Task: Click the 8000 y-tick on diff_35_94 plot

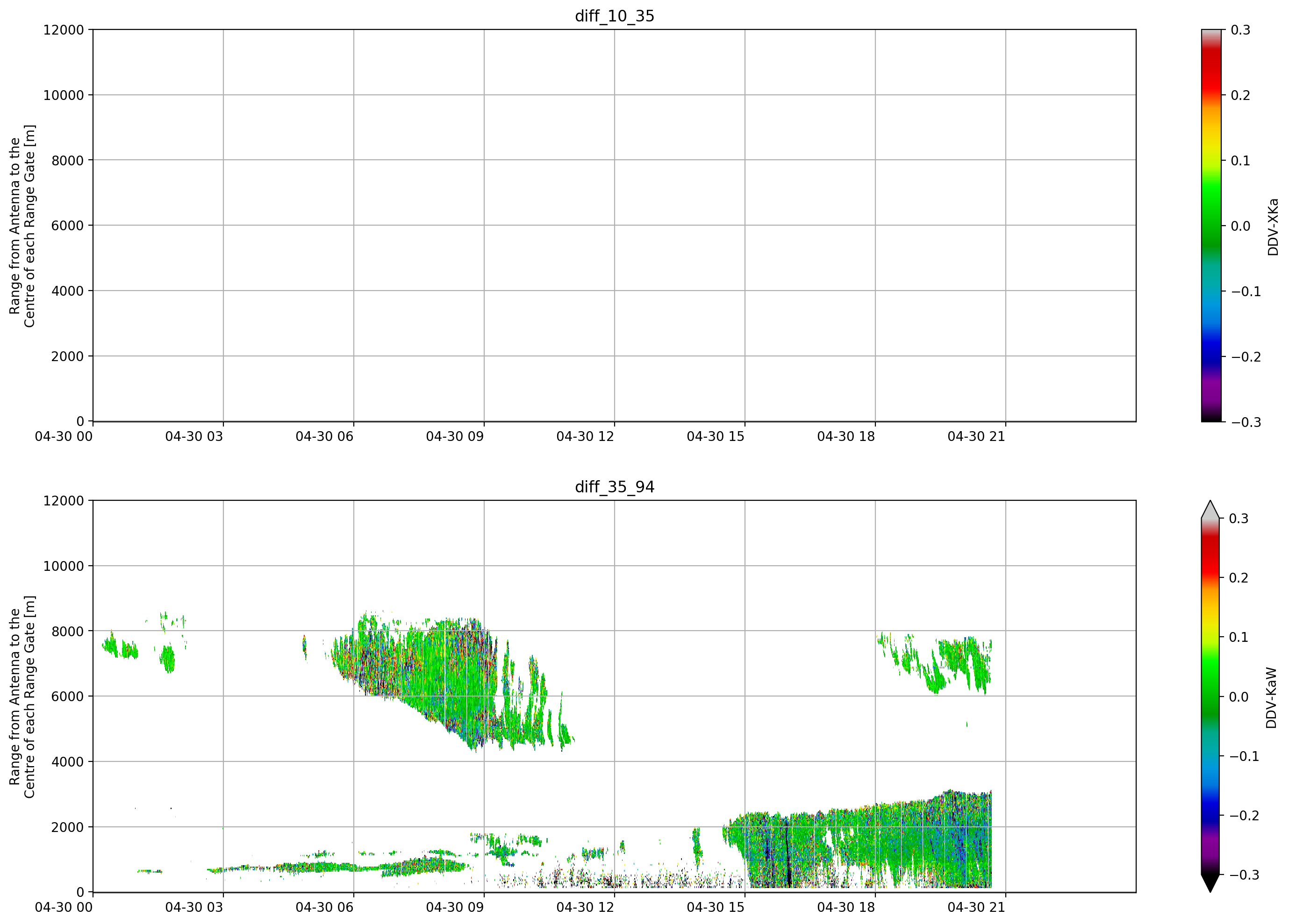Action: pos(68,631)
